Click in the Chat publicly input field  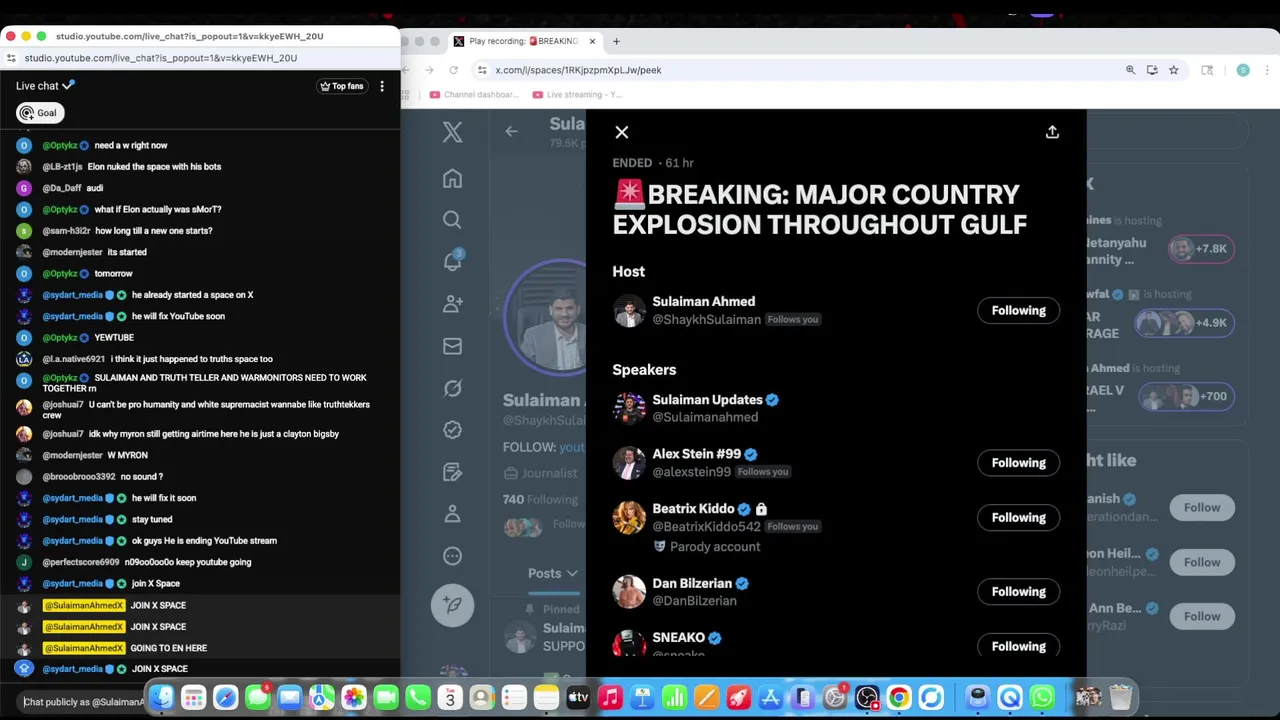coord(84,702)
